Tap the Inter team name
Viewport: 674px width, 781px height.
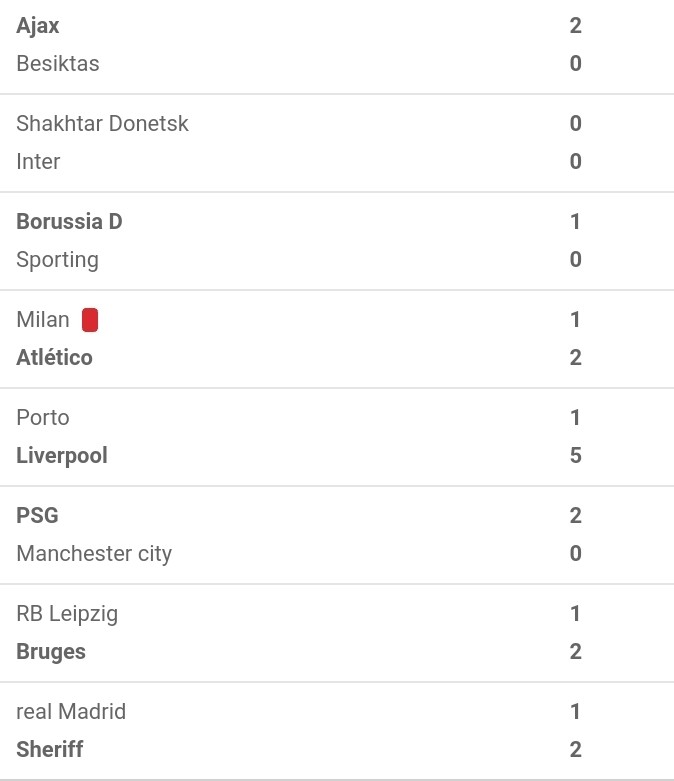[x=38, y=161]
